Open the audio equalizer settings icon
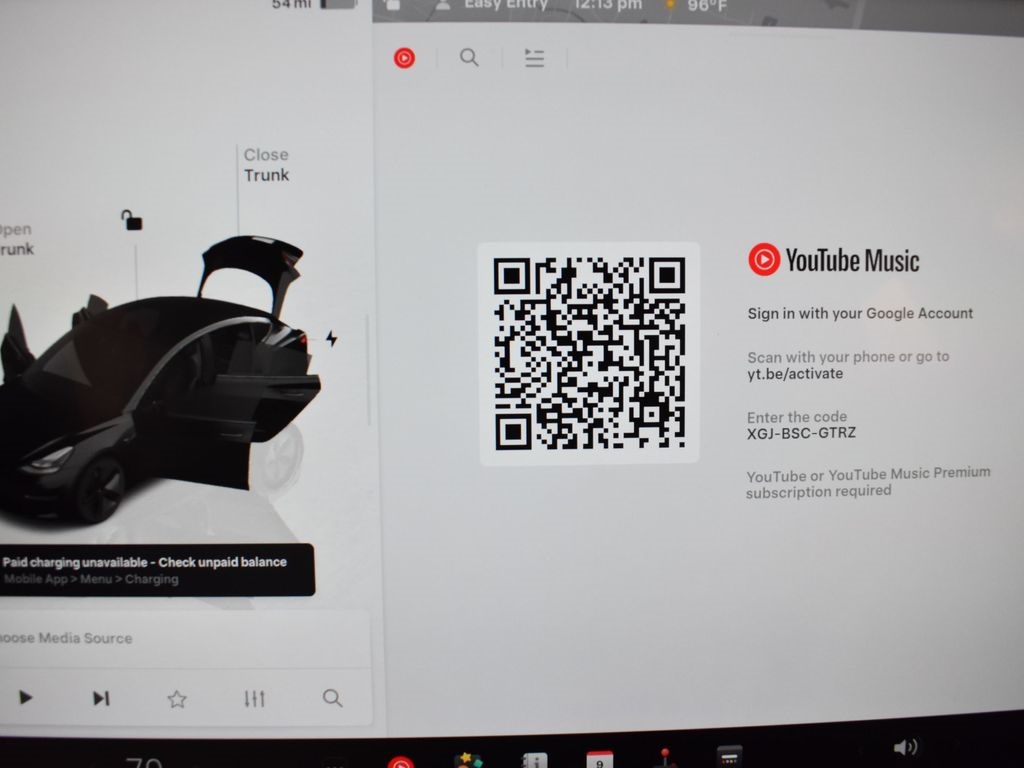This screenshot has width=1024, height=768. pos(254,699)
